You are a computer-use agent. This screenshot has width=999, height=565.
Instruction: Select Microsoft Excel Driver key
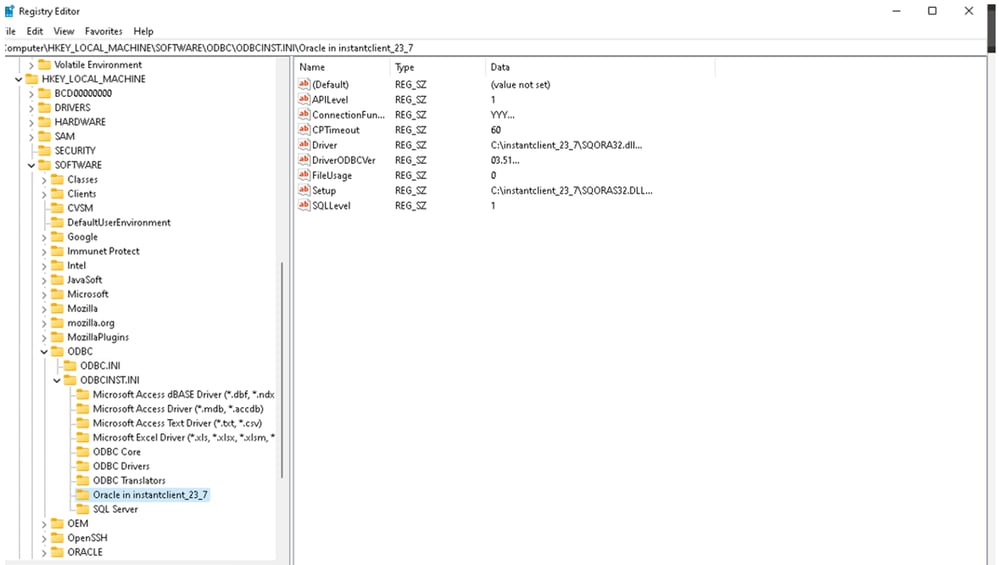tap(183, 438)
